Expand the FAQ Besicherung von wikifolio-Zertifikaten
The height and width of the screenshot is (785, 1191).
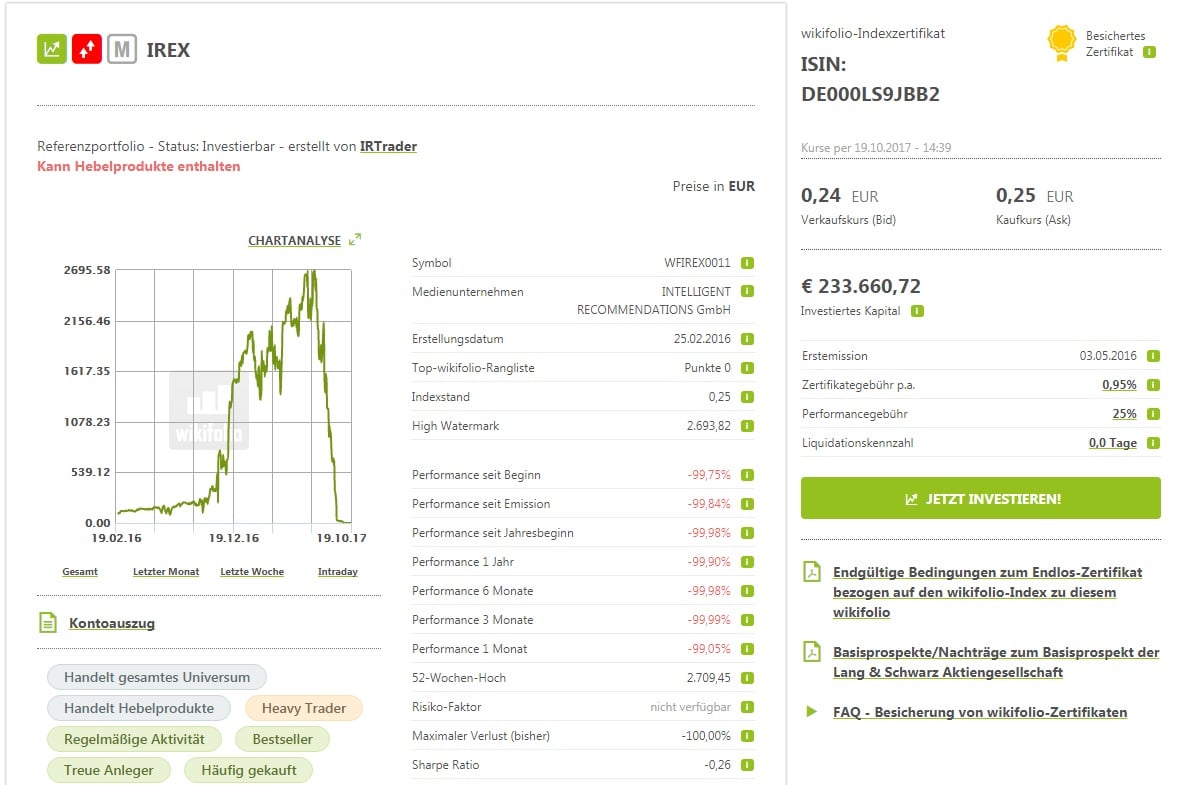click(x=979, y=712)
